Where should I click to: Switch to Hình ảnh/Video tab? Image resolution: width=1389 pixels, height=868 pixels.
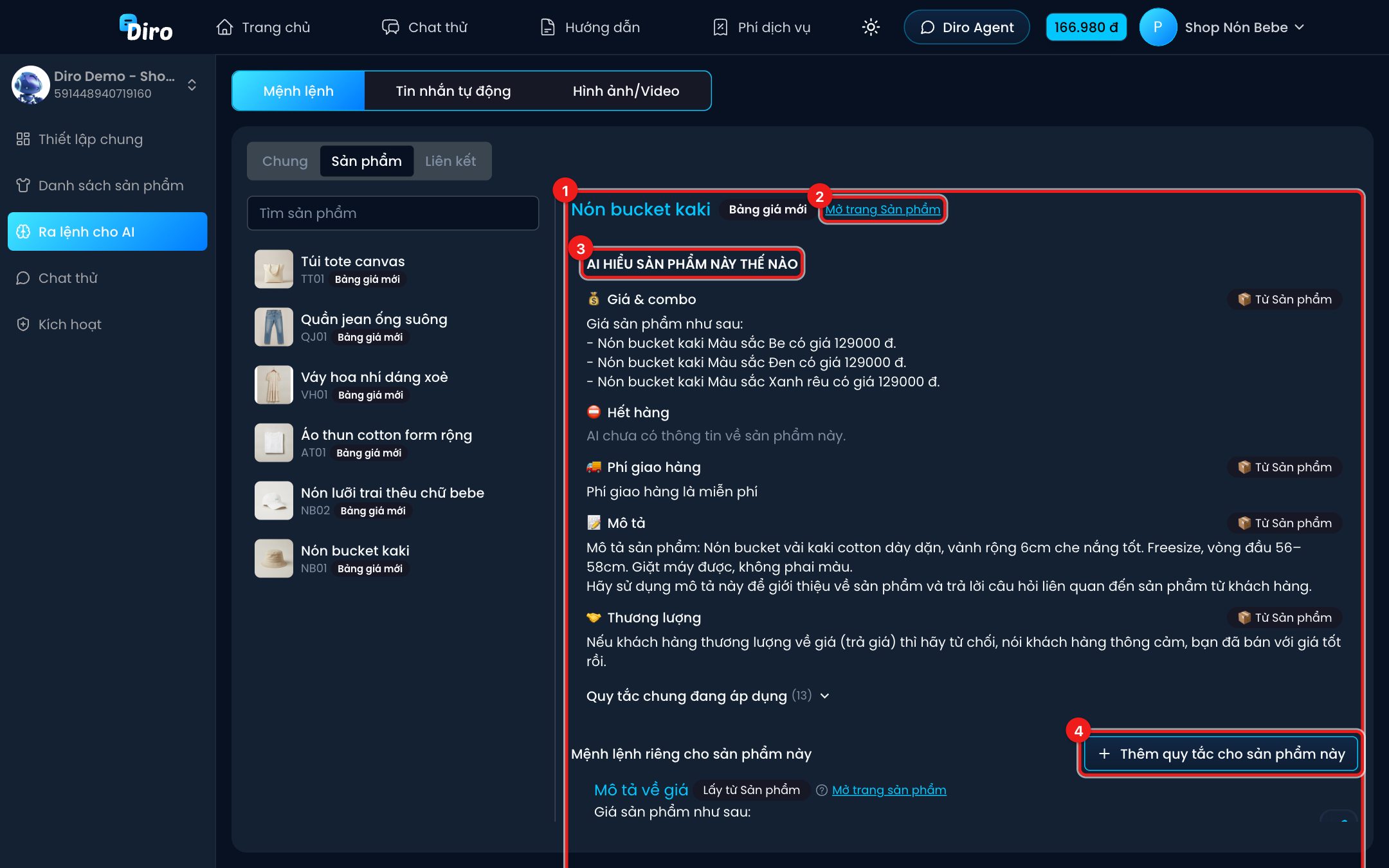[626, 91]
